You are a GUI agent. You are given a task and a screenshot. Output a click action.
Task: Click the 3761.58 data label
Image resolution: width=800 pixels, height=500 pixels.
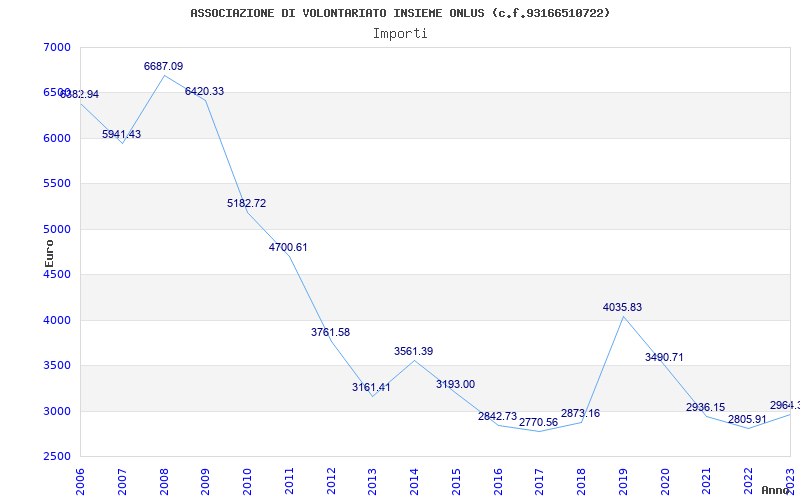click(331, 332)
